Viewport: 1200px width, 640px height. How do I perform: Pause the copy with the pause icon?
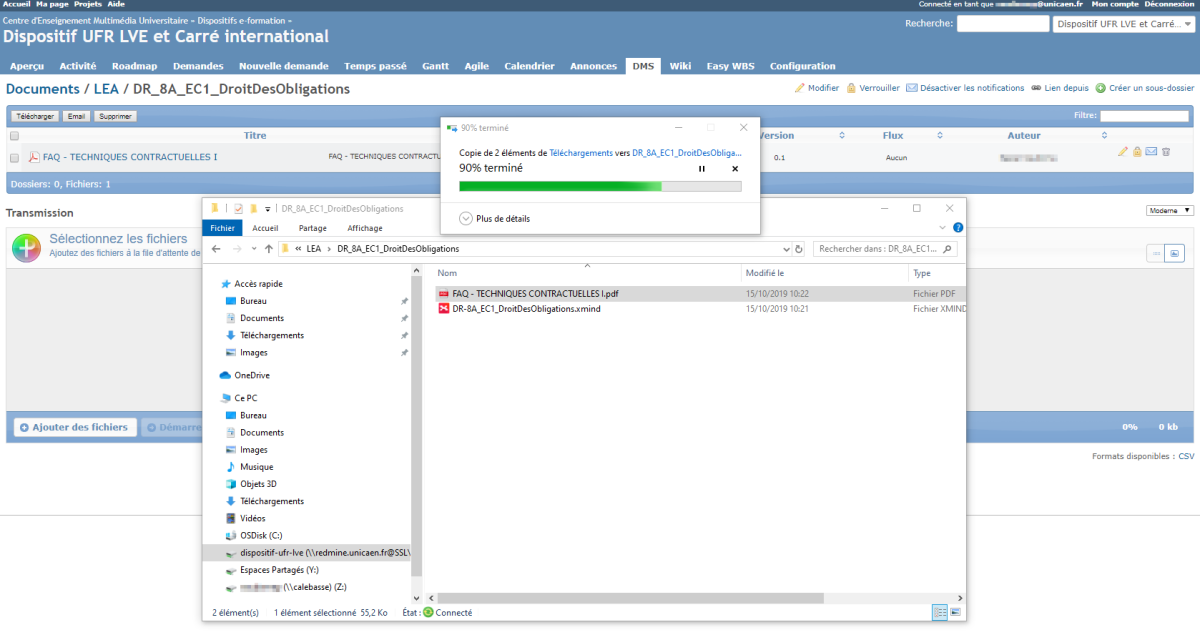click(702, 169)
